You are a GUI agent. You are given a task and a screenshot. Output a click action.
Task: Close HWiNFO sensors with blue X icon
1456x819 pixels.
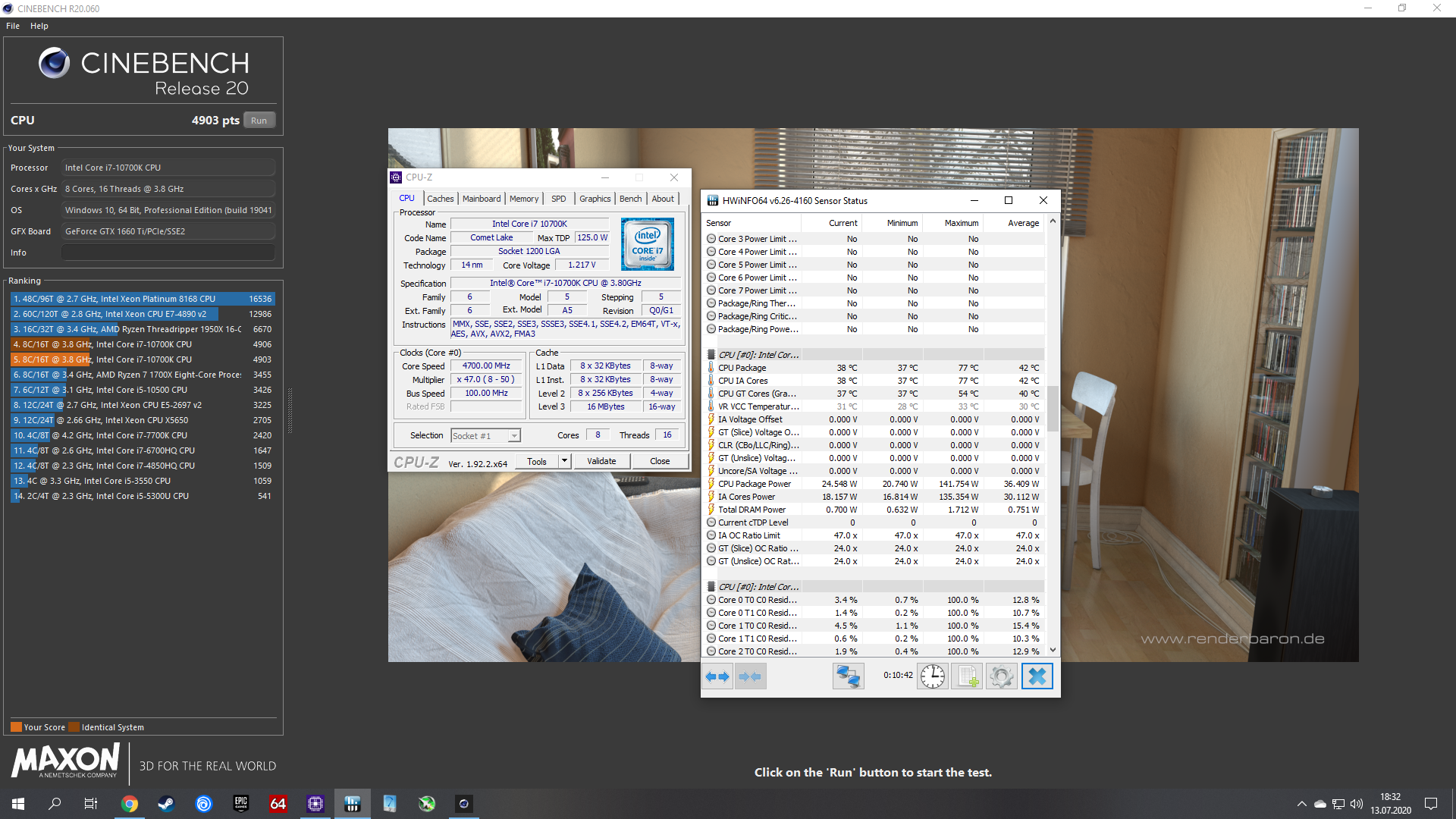tap(1037, 676)
